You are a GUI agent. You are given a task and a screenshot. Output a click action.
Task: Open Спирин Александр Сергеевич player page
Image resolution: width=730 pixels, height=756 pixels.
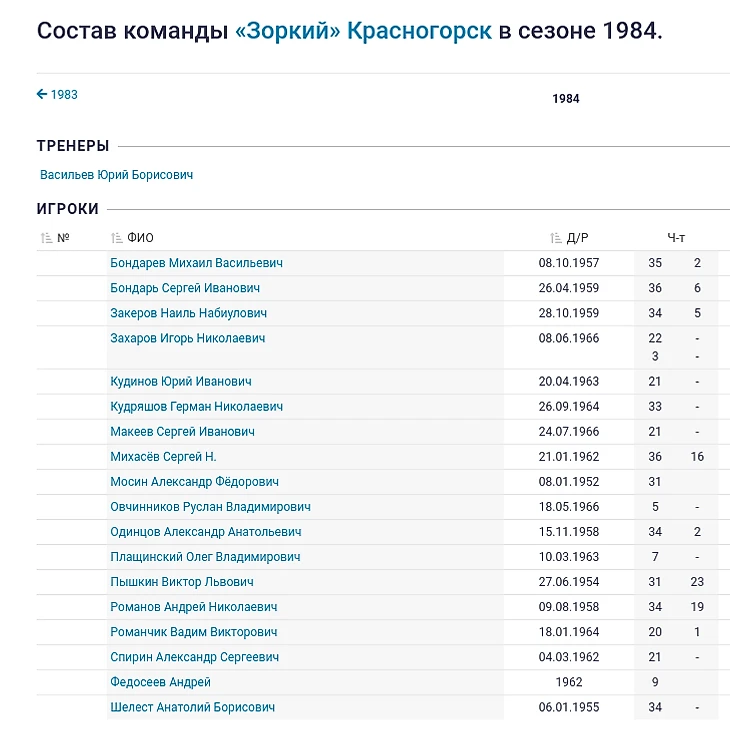[x=194, y=657]
